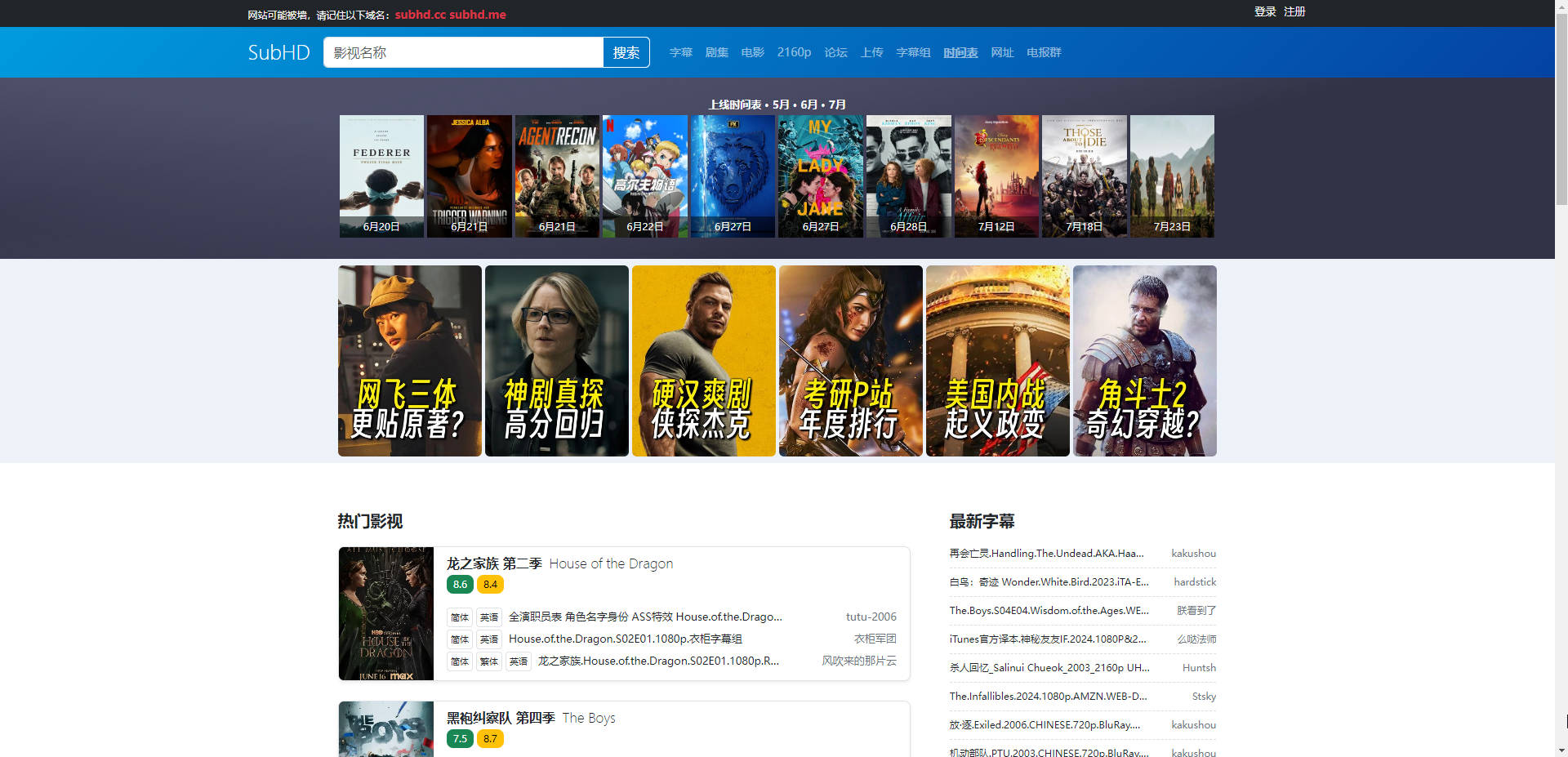
Task: Open The Boys S04E04 subtitle entry
Action: (x=1049, y=611)
